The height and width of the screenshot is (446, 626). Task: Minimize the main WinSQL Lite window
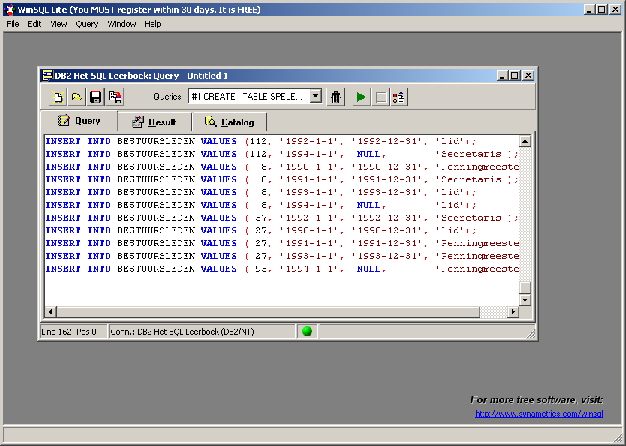click(590, 10)
